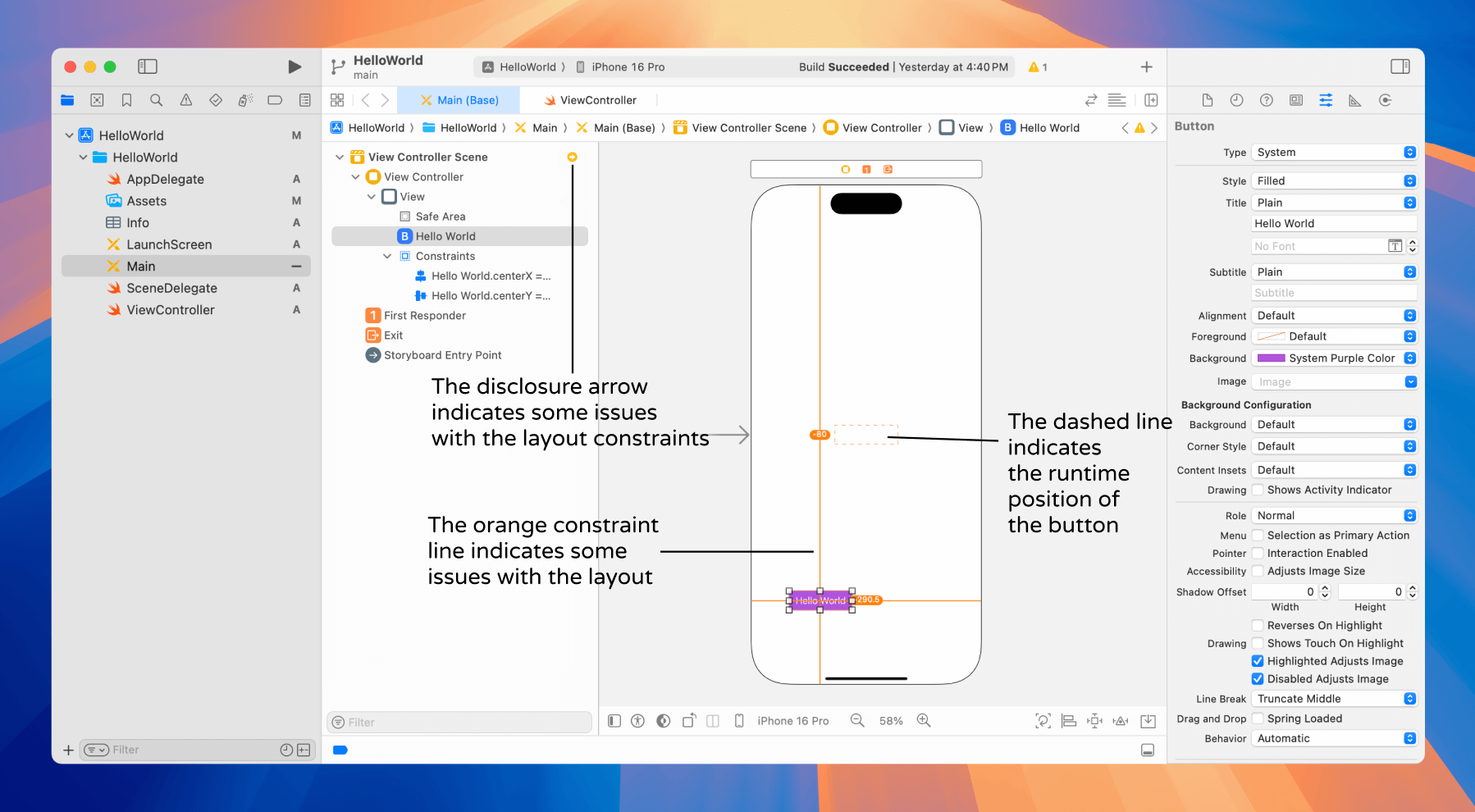Enable Shows Activity Indicator checkbox
Screen dimensions: 1475x812
(x=1258, y=490)
